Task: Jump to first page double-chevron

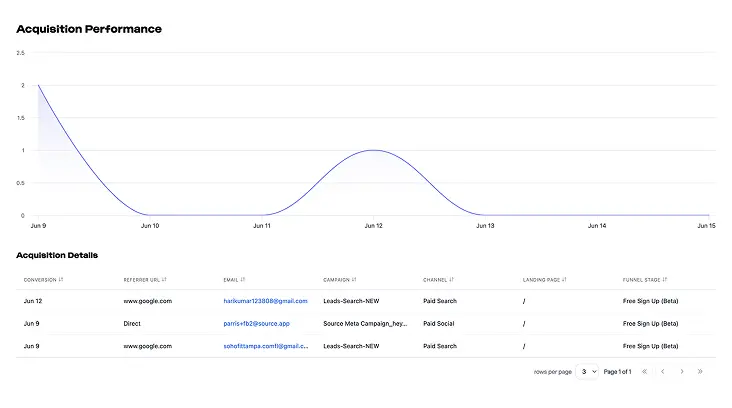Action: [644, 372]
